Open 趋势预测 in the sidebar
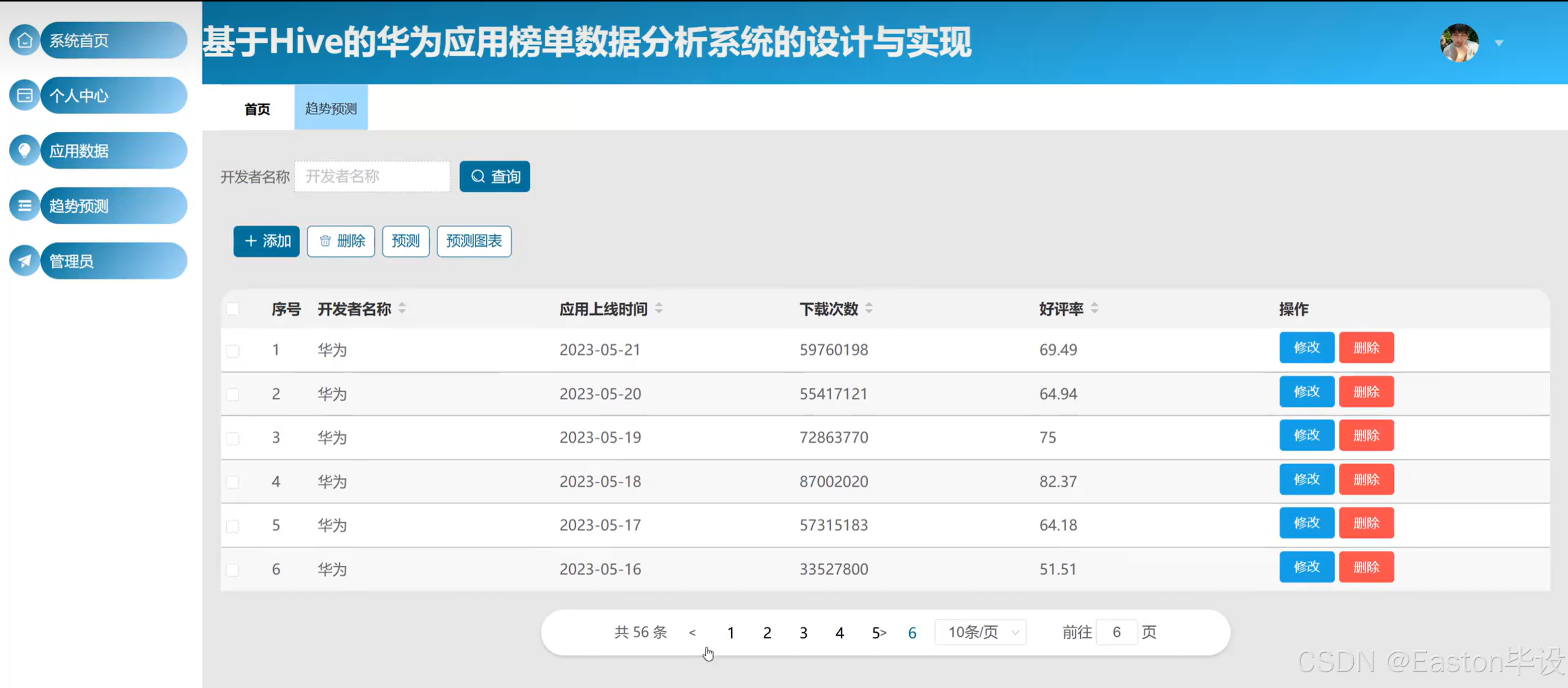The image size is (1568, 688). 114,206
